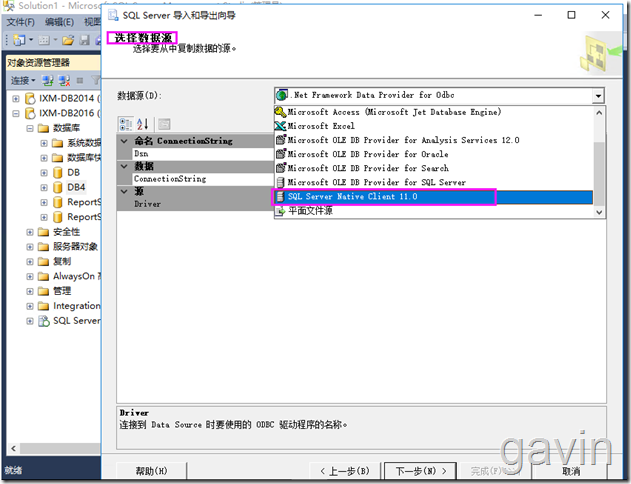This screenshot has width=631, height=484.
Task: Click the Dsn property field
Action: pyautogui.click(x=203, y=154)
